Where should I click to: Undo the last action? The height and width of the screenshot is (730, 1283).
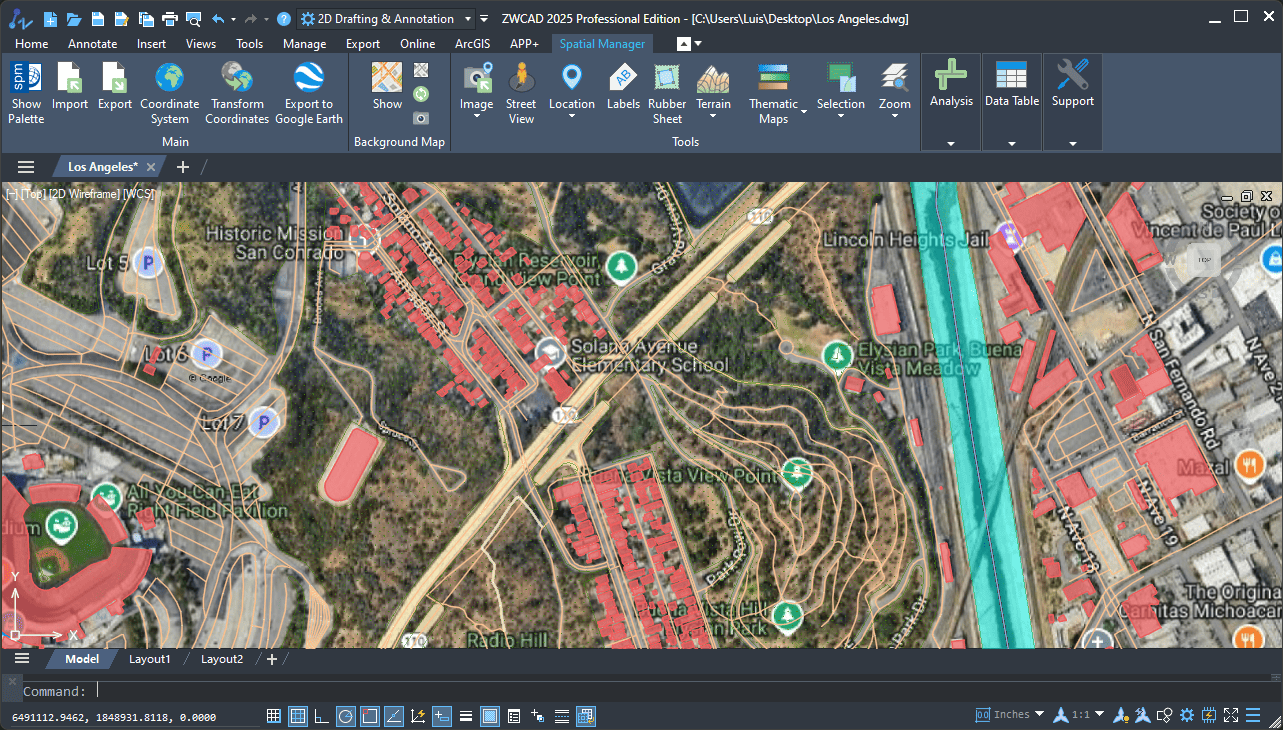point(218,18)
